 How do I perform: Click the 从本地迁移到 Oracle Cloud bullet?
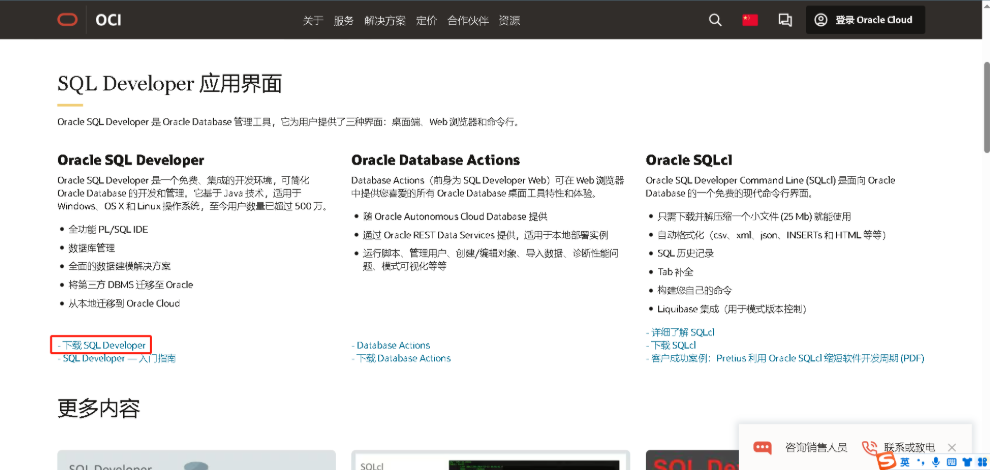click(124, 303)
